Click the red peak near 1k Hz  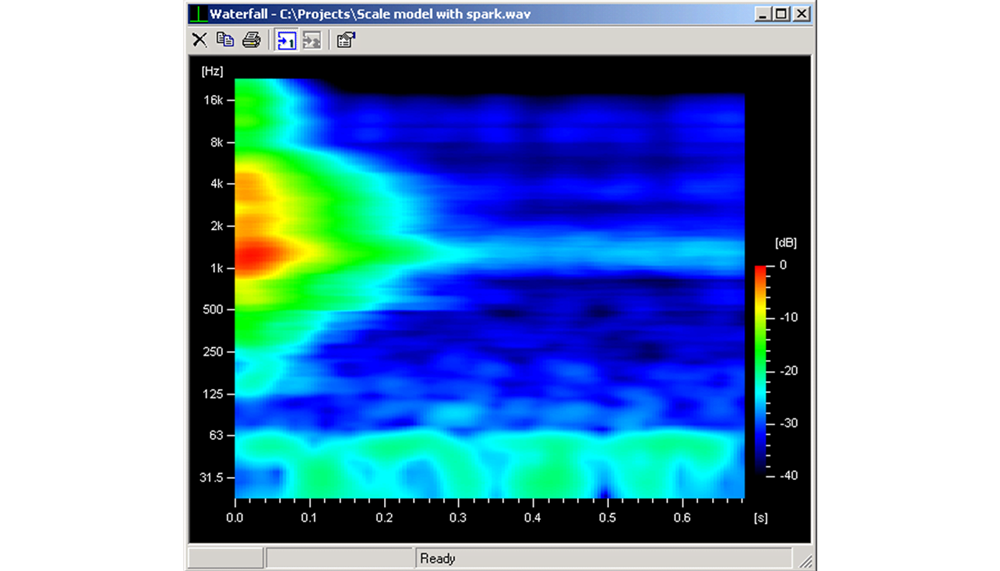pos(250,256)
